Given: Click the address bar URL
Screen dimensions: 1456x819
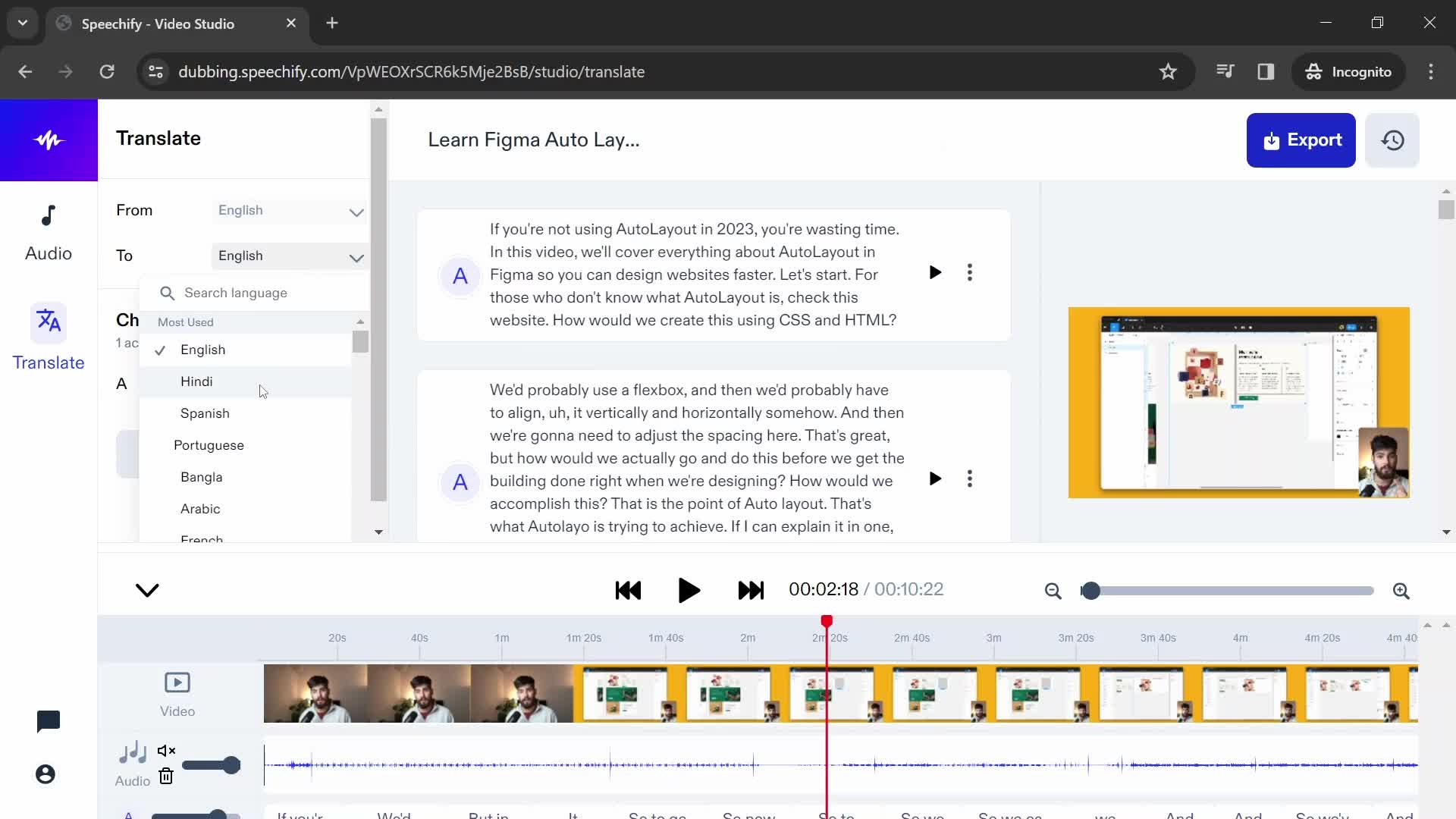Looking at the screenshot, I should [x=412, y=71].
